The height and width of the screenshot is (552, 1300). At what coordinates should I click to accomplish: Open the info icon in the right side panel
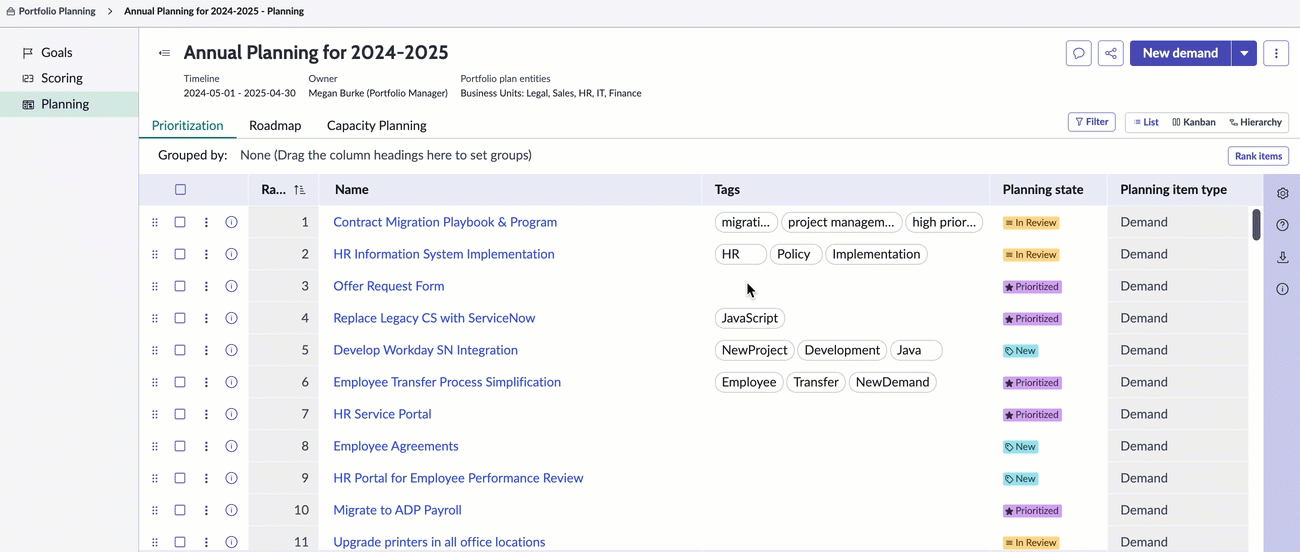pos(1283,289)
